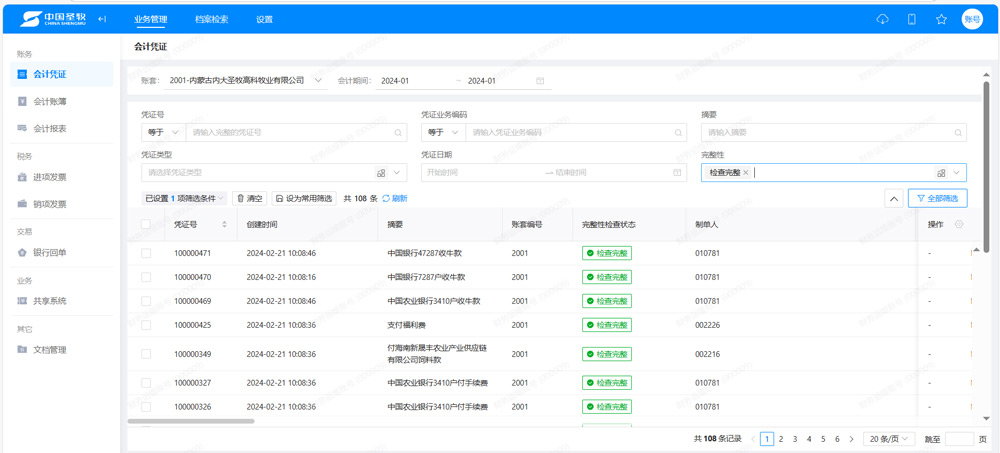This screenshot has height=453, width=1000.
Task: Check the row for voucher 100000327
Action: tap(146, 383)
